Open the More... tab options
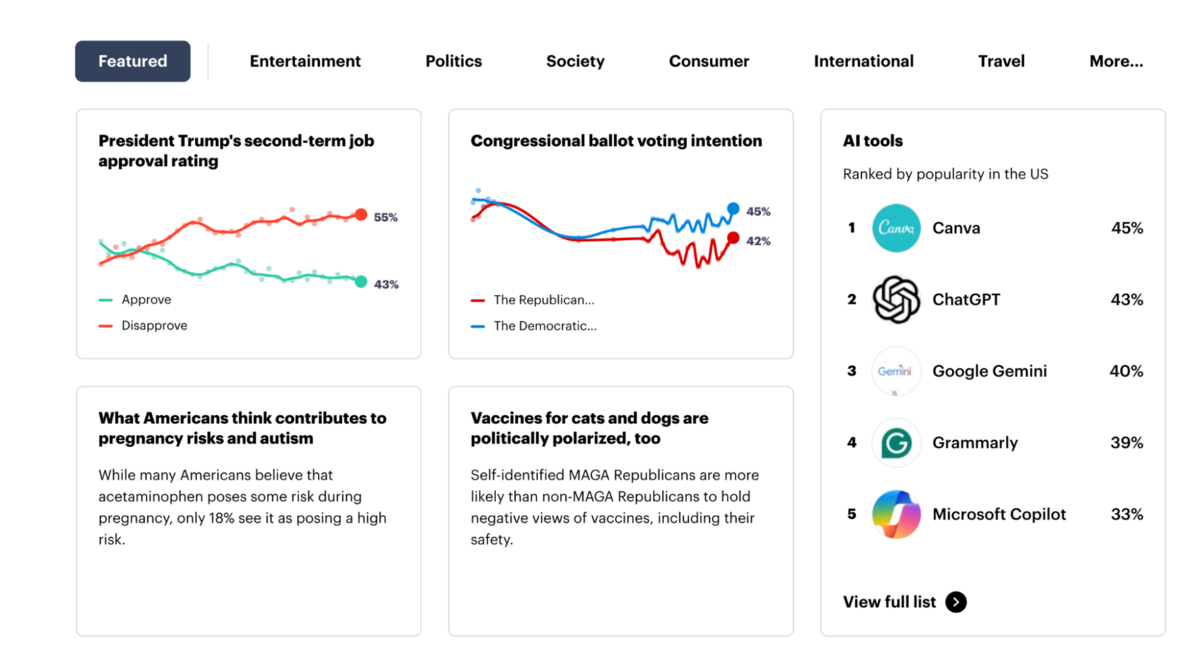 [1116, 61]
